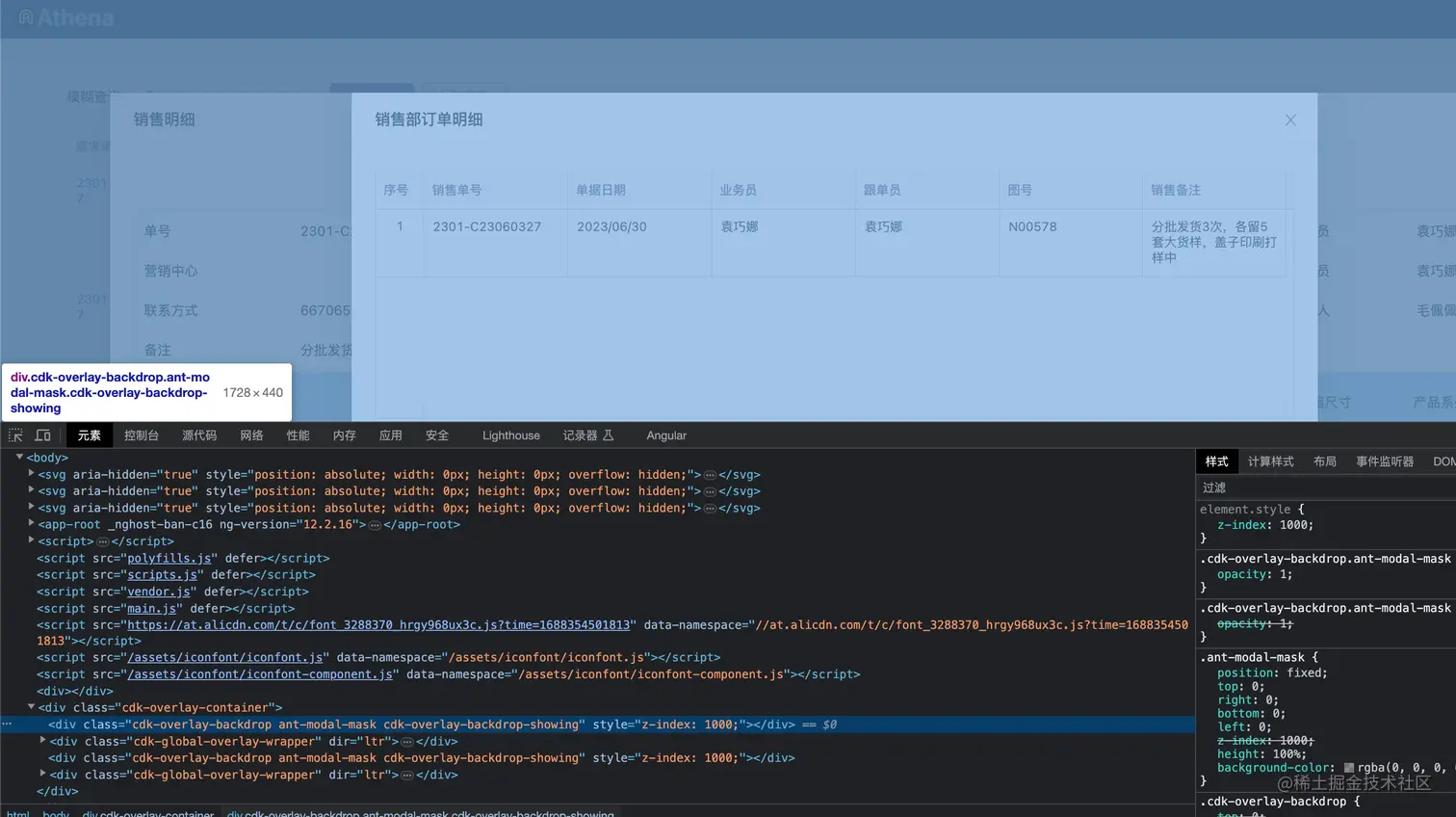
Task: Click the drawing number cell N00578
Action: (x=1032, y=226)
